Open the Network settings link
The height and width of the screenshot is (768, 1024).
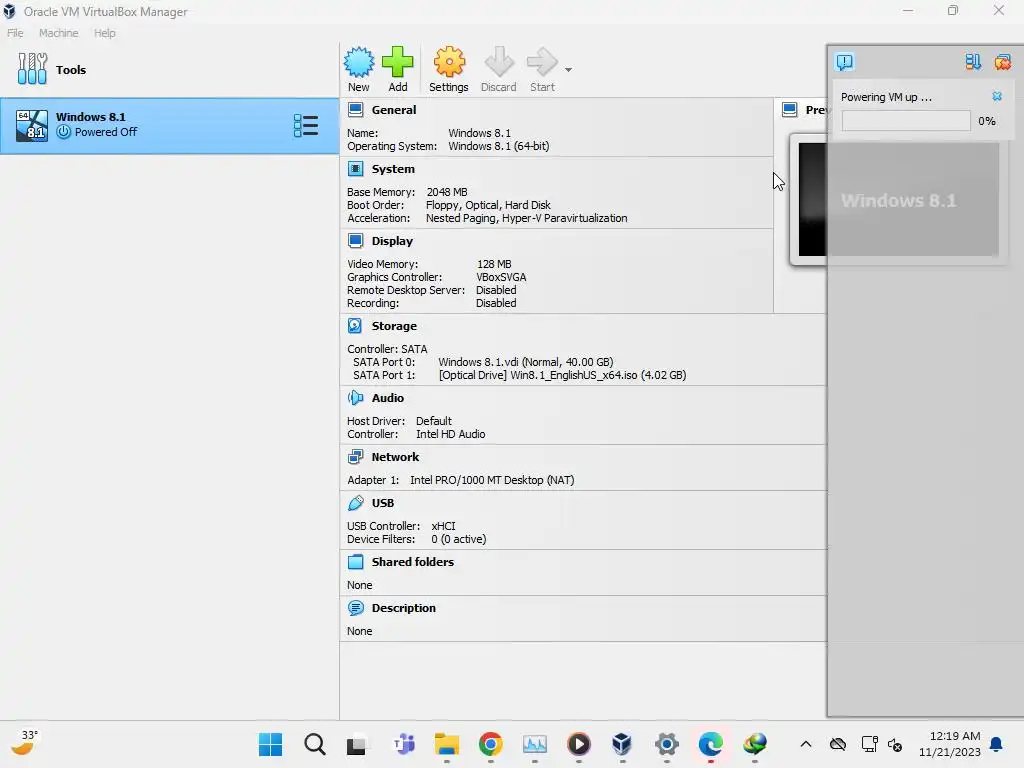coord(395,457)
